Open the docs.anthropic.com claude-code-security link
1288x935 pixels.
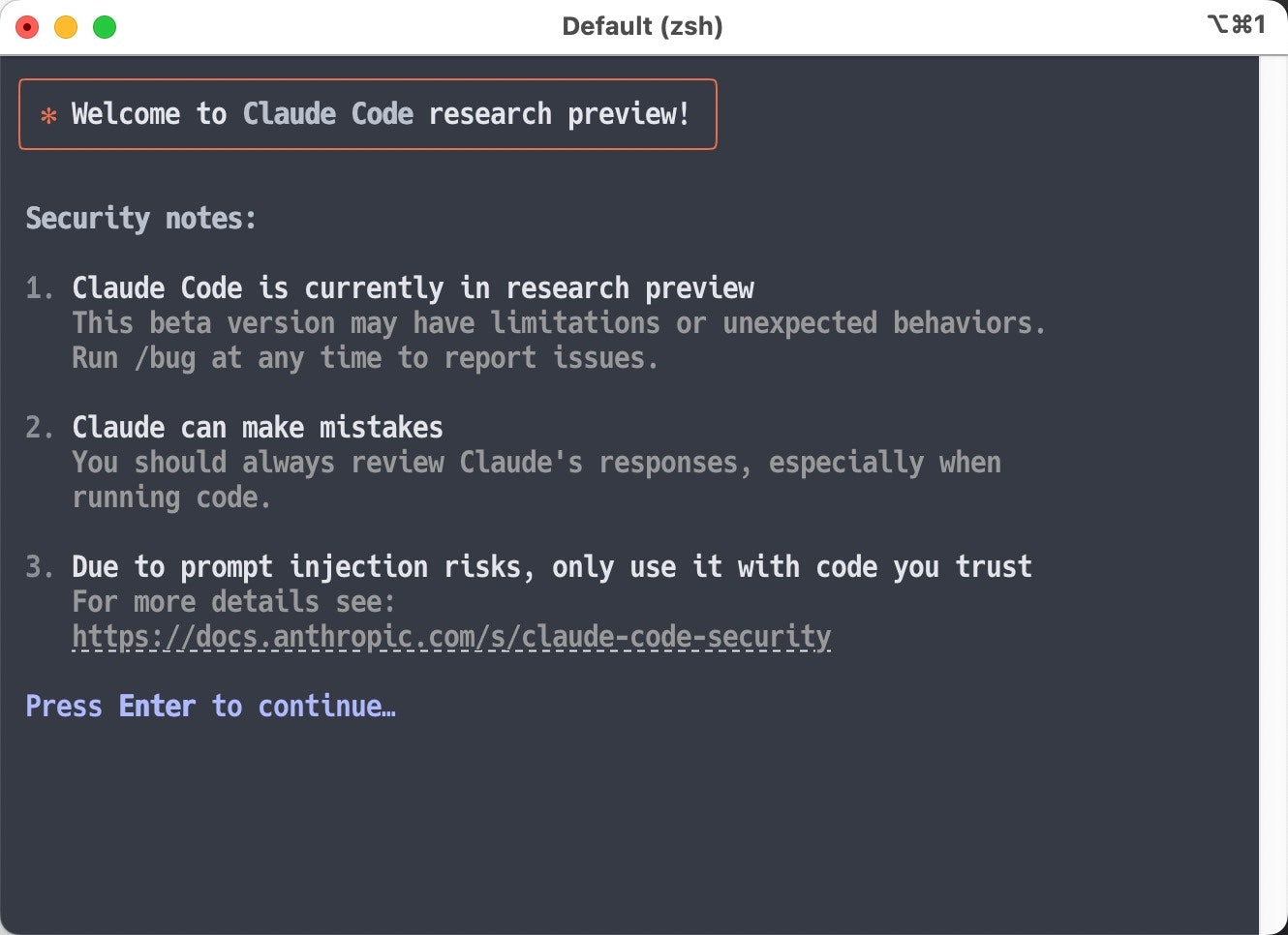coord(451,637)
